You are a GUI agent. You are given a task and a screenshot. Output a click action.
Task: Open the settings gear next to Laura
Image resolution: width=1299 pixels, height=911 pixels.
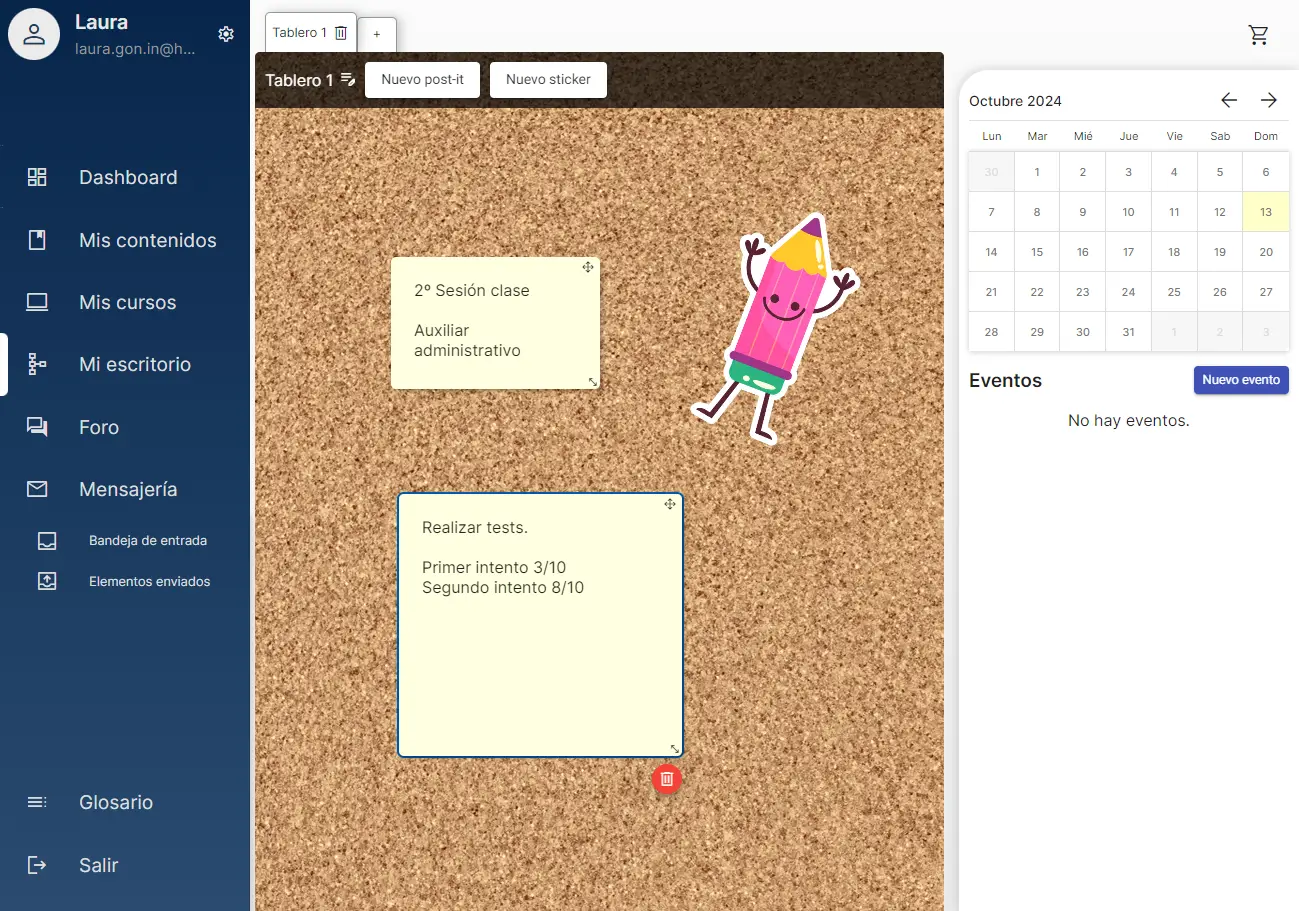point(226,34)
